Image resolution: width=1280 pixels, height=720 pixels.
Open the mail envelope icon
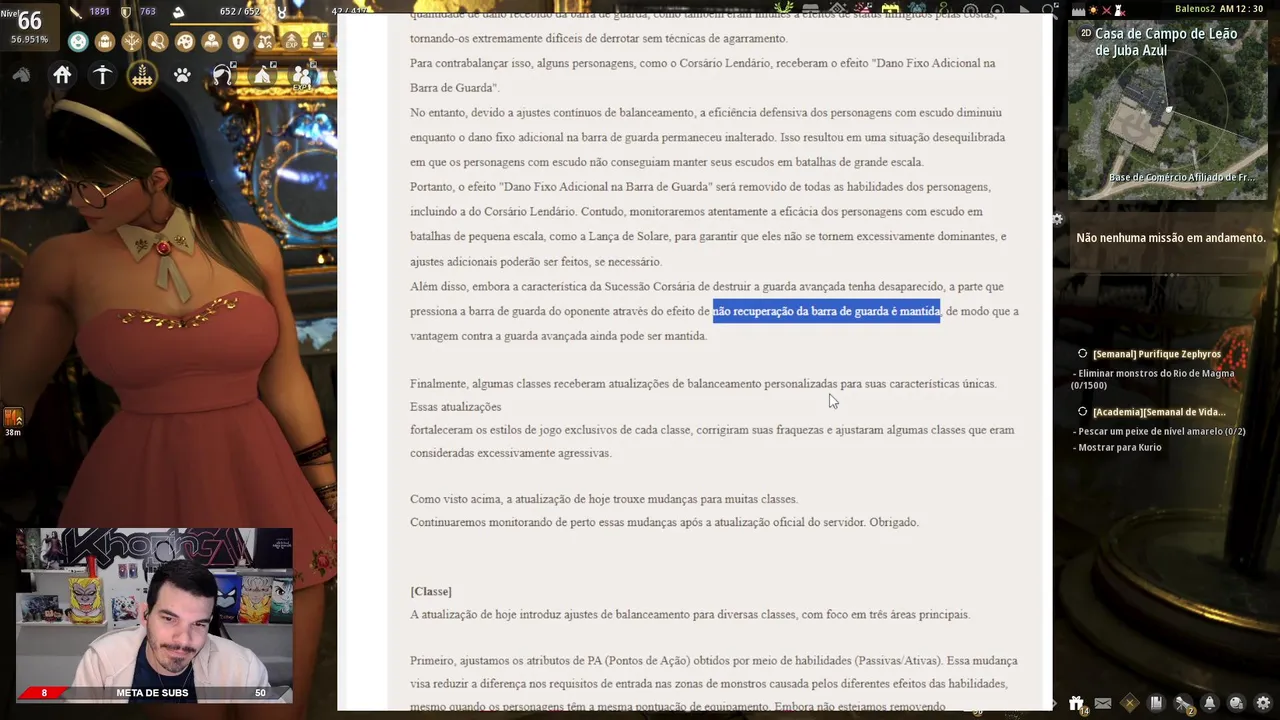(1103, 704)
